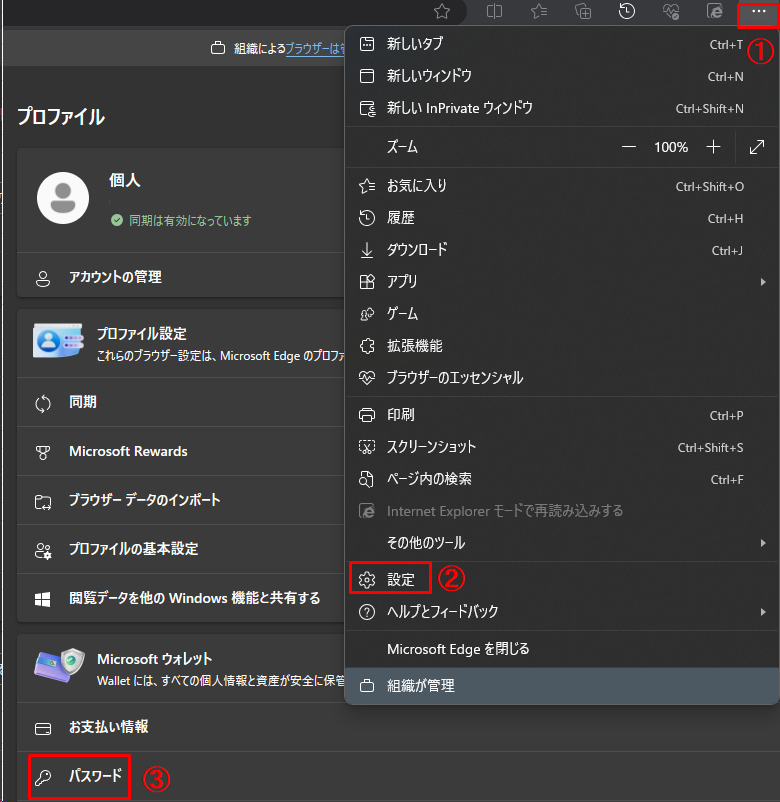Open Browser Essentials heart icon in toolbar

point(671,12)
